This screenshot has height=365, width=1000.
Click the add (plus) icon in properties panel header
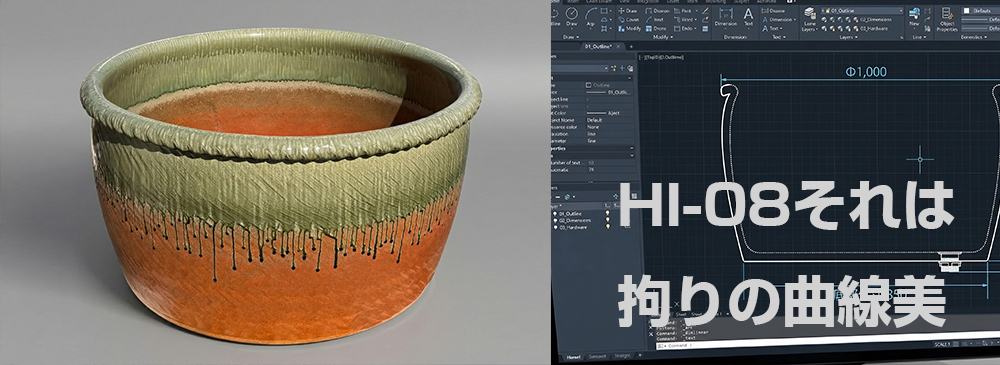[622, 68]
